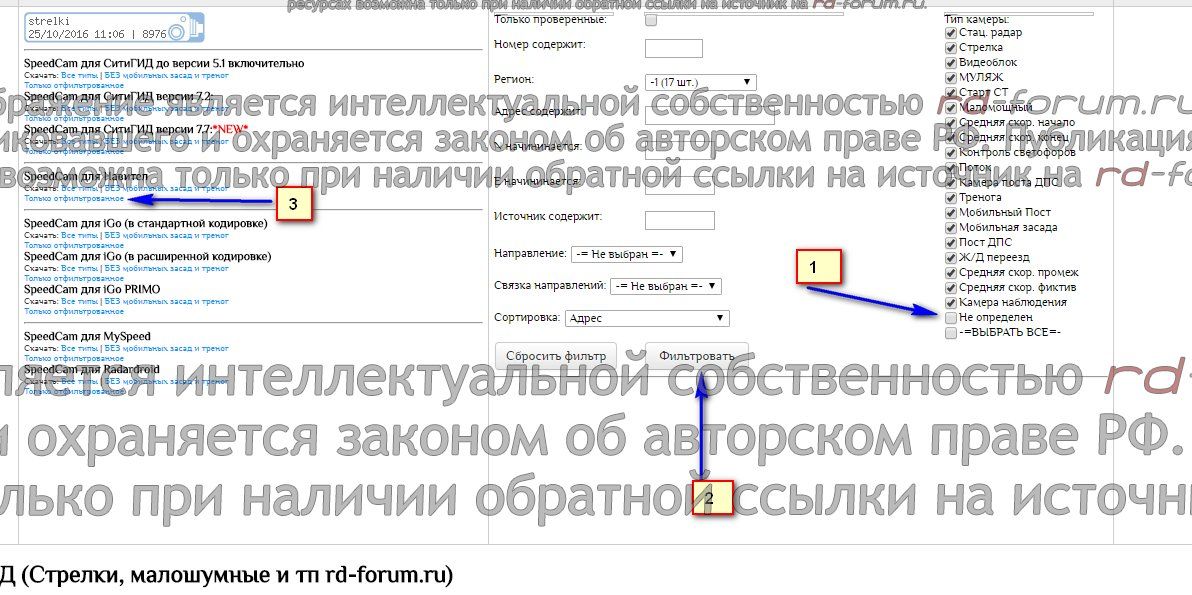Expand the 'Направление' dropdown

626,255
